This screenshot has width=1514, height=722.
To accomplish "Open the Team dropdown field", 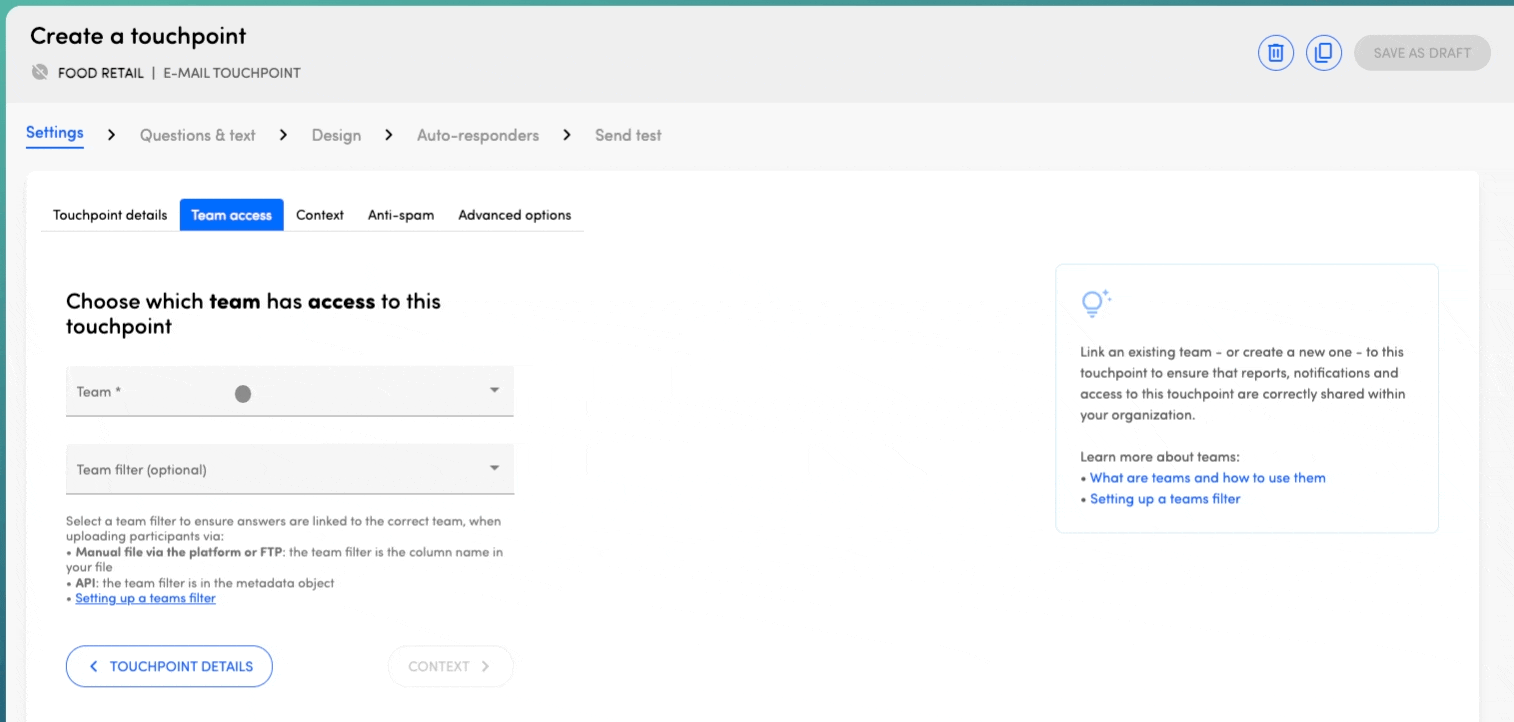I will click(280, 391).
